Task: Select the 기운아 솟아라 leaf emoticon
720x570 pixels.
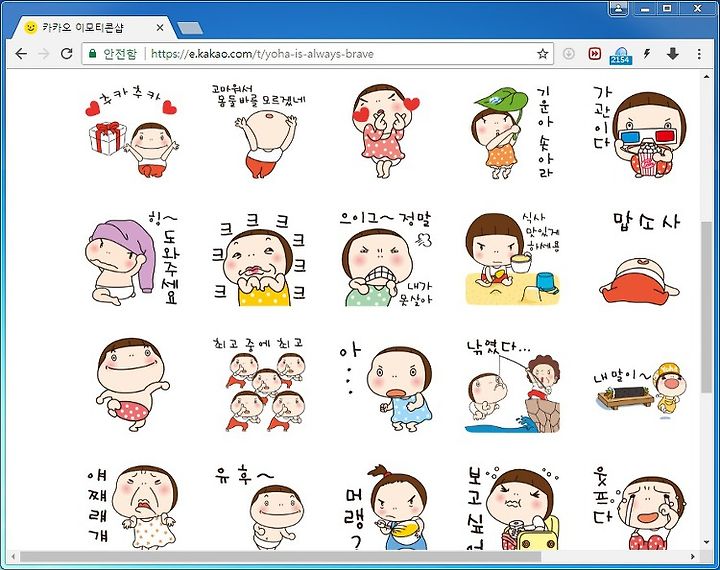Action: tap(512, 132)
